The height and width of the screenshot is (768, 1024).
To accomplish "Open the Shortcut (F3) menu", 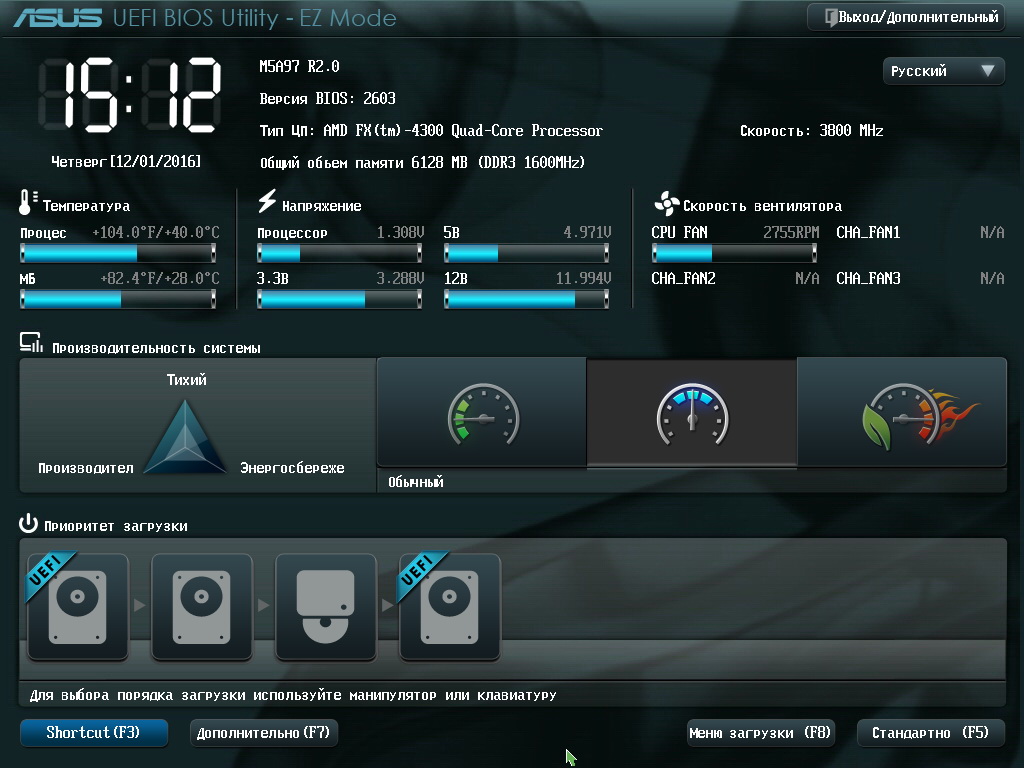I will [93, 733].
